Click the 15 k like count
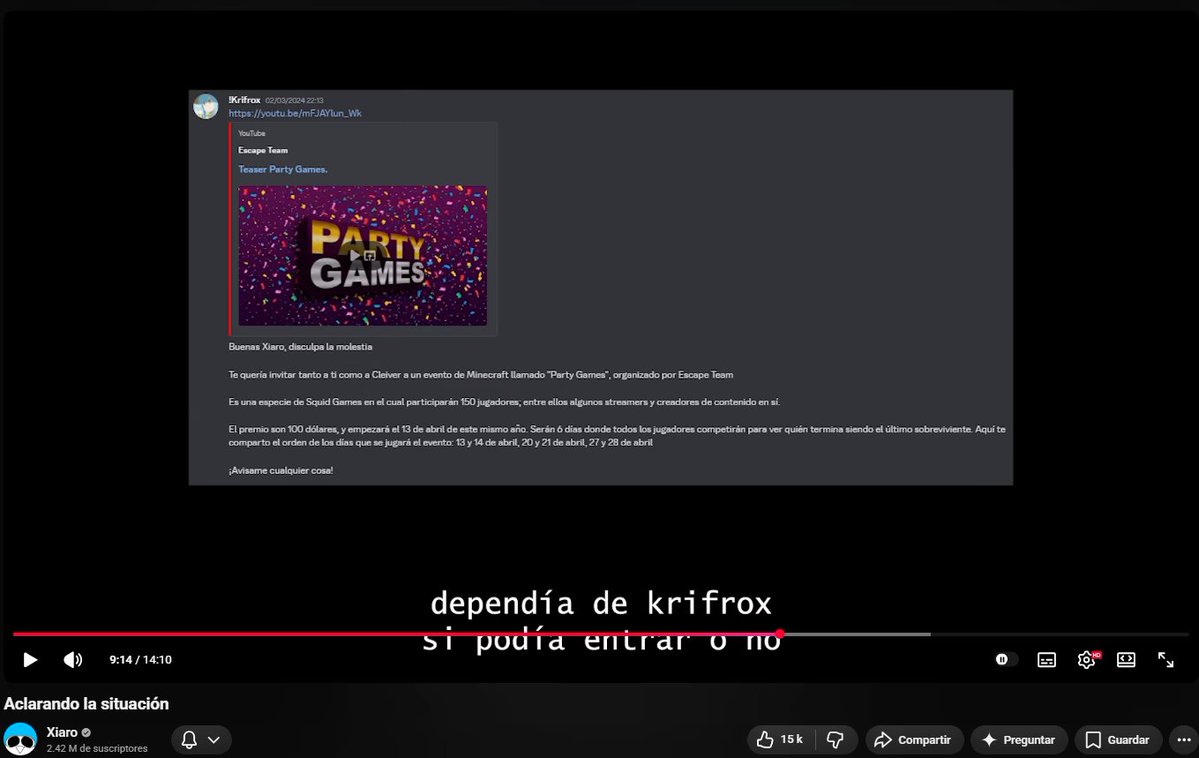 tap(791, 740)
